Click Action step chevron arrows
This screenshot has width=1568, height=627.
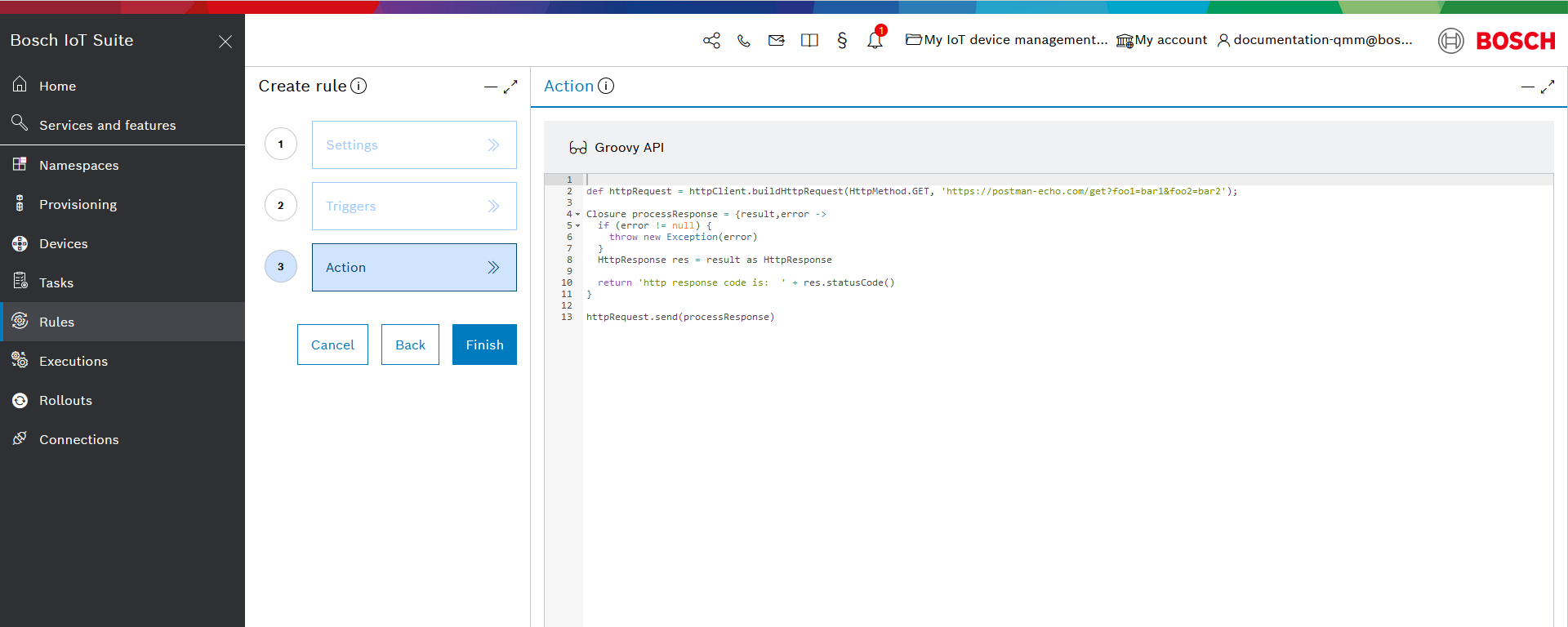[x=493, y=267]
